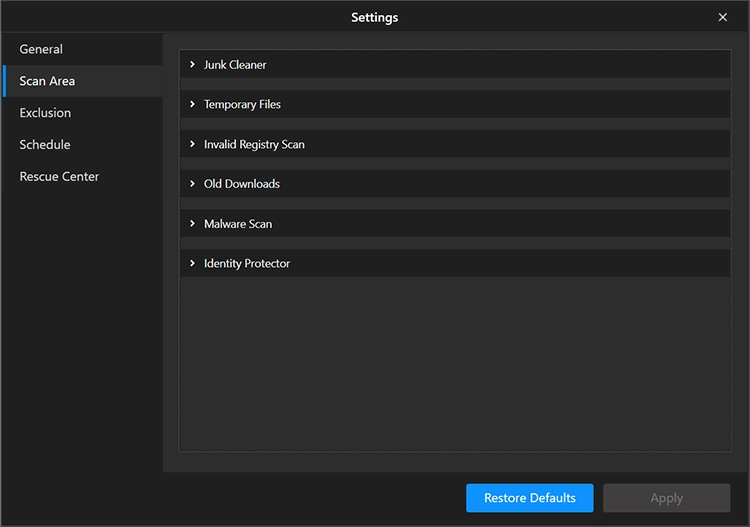Click the Junk Cleaner section label
The width and height of the screenshot is (750, 527).
point(235,65)
